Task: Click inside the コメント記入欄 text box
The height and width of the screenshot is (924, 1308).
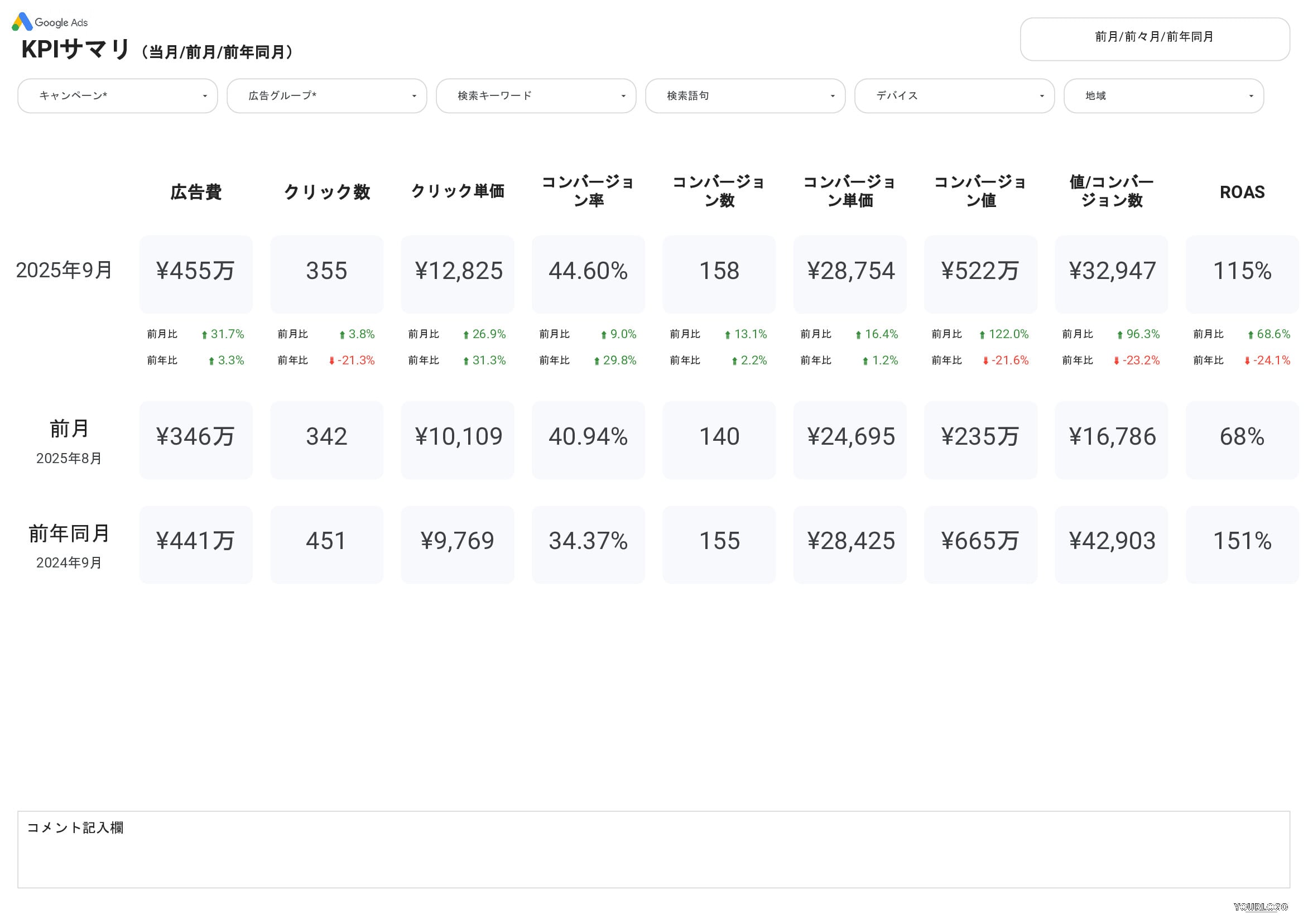Action: click(653, 854)
